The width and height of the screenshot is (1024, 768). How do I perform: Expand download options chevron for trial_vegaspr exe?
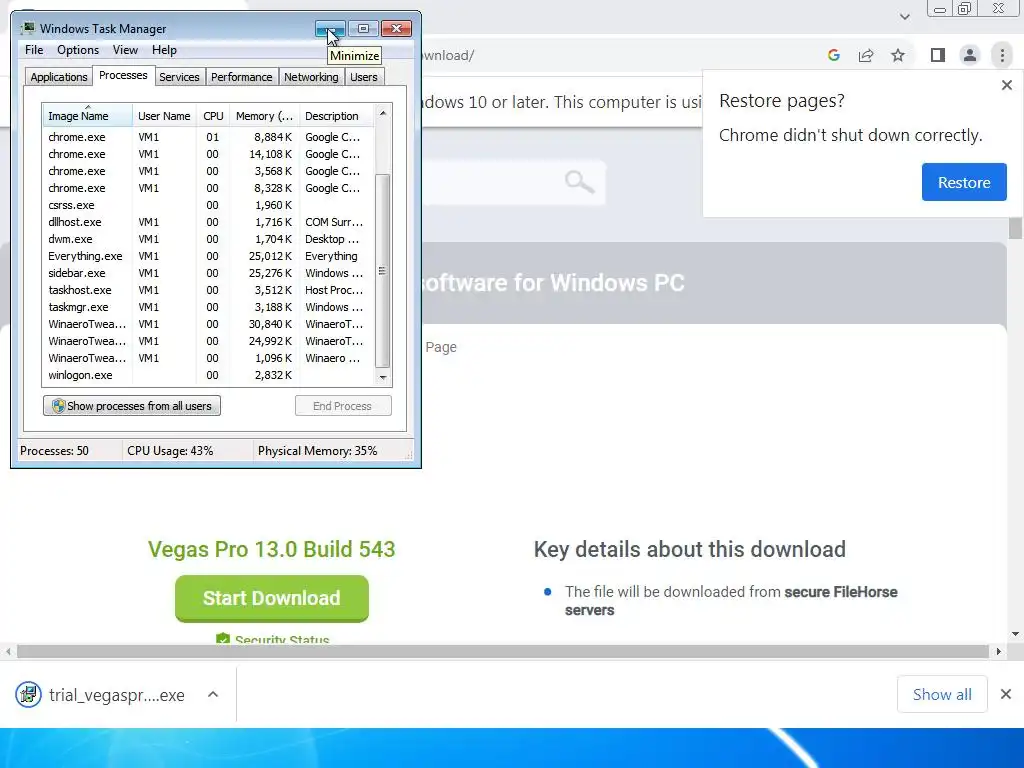pyautogui.click(x=213, y=695)
